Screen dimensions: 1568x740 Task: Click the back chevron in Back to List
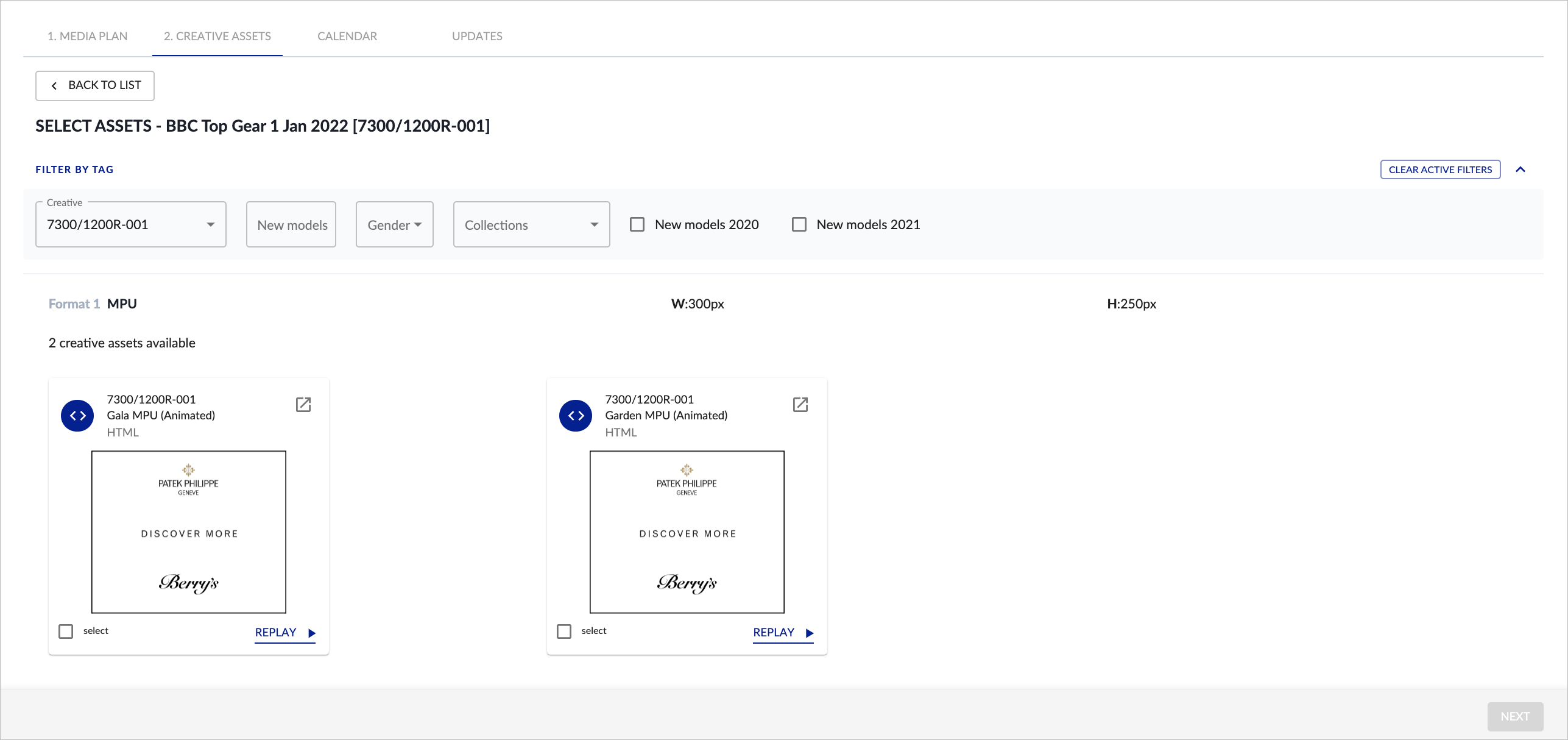coord(54,85)
